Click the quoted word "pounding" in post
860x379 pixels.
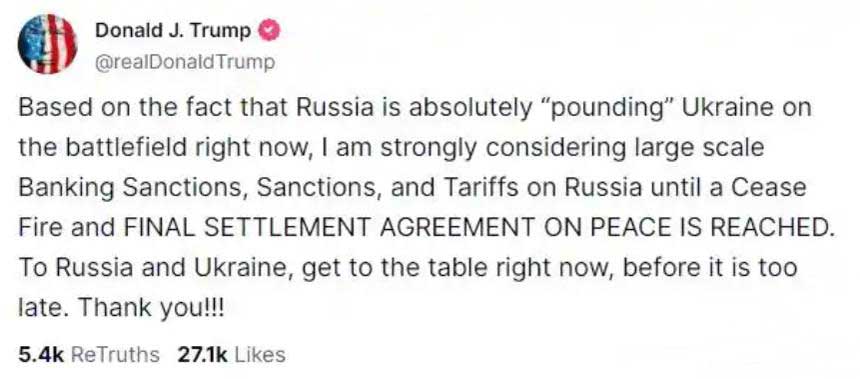(x=602, y=108)
